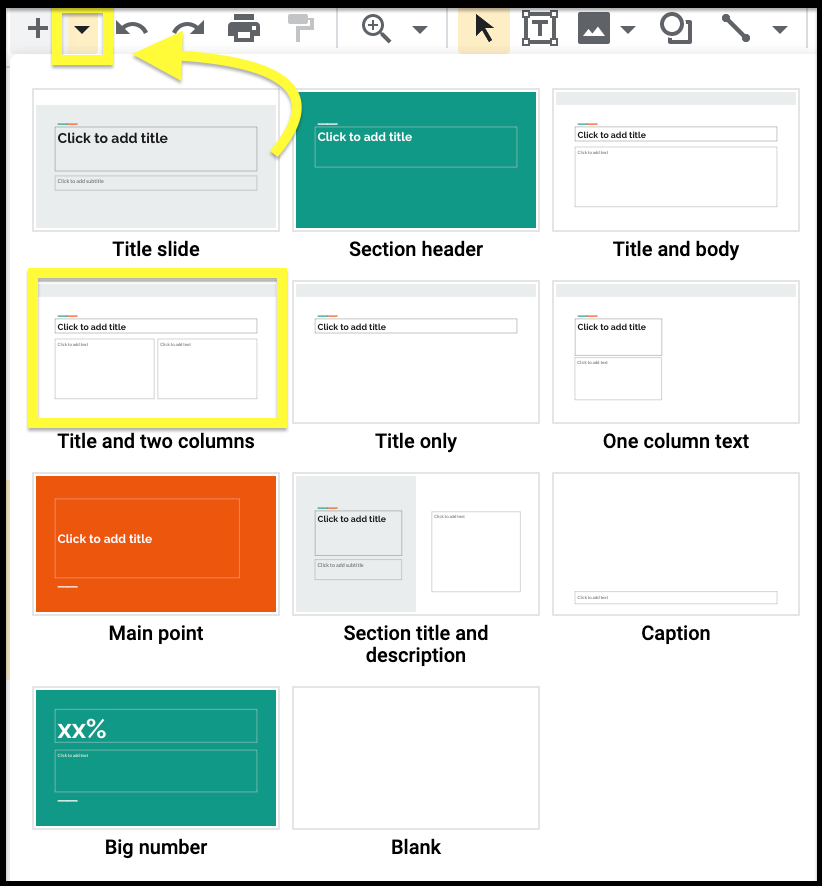Image resolution: width=822 pixels, height=886 pixels.
Task: Choose the Blank layout thumbnail
Action: click(416, 758)
